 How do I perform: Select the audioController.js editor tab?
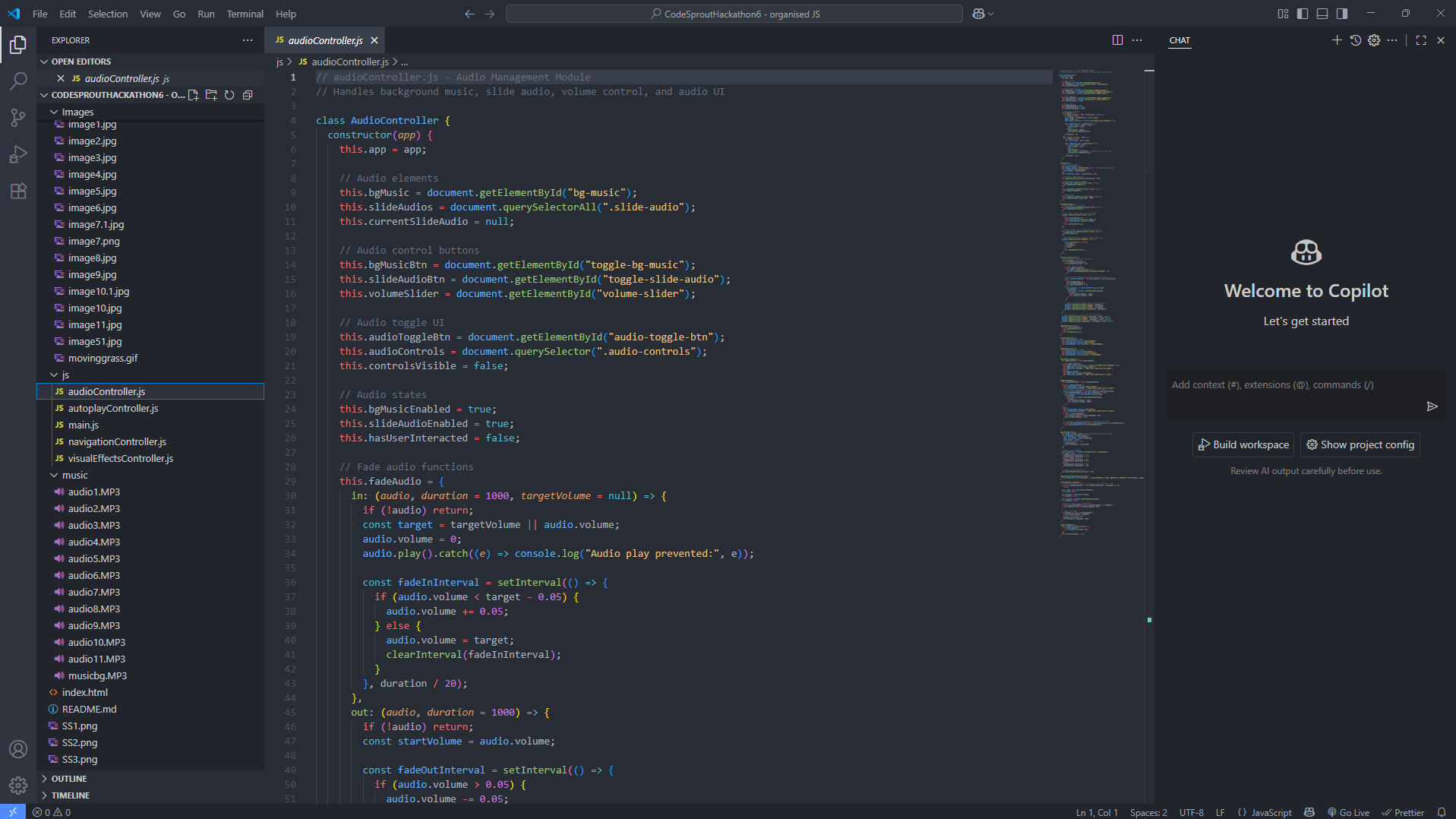pyautogui.click(x=325, y=40)
